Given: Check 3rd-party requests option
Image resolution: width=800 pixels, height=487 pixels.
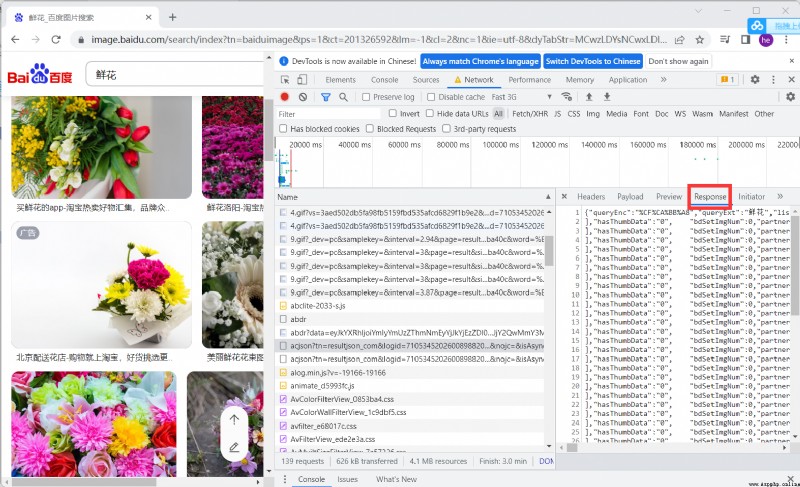Looking at the screenshot, I should pos(446,129).
